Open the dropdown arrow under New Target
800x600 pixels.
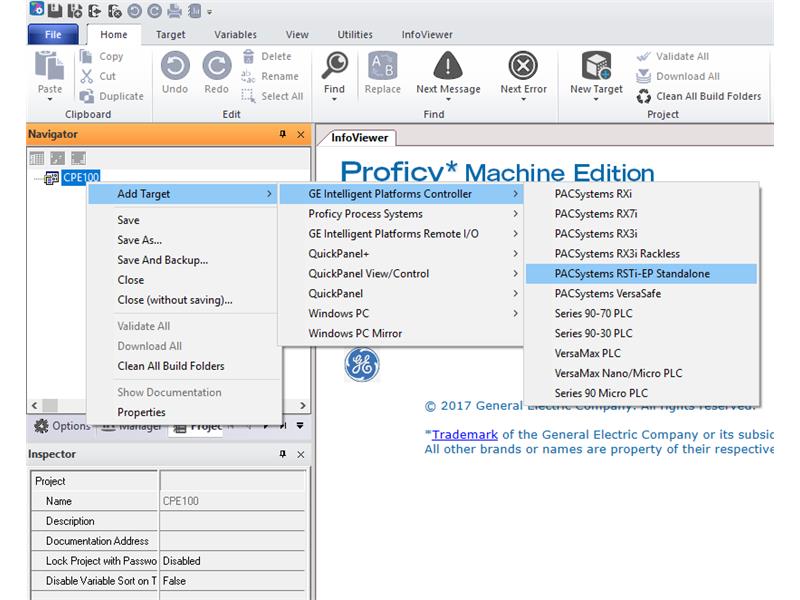tap(596, 99)
